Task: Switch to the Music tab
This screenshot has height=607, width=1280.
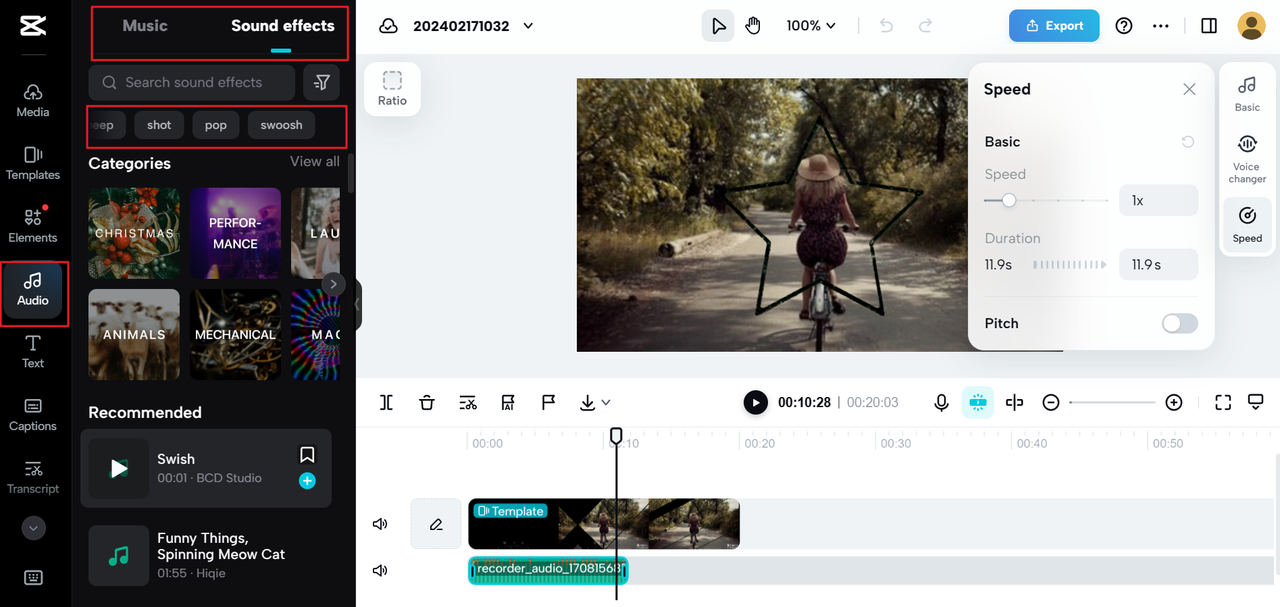Action: [145, 26]
